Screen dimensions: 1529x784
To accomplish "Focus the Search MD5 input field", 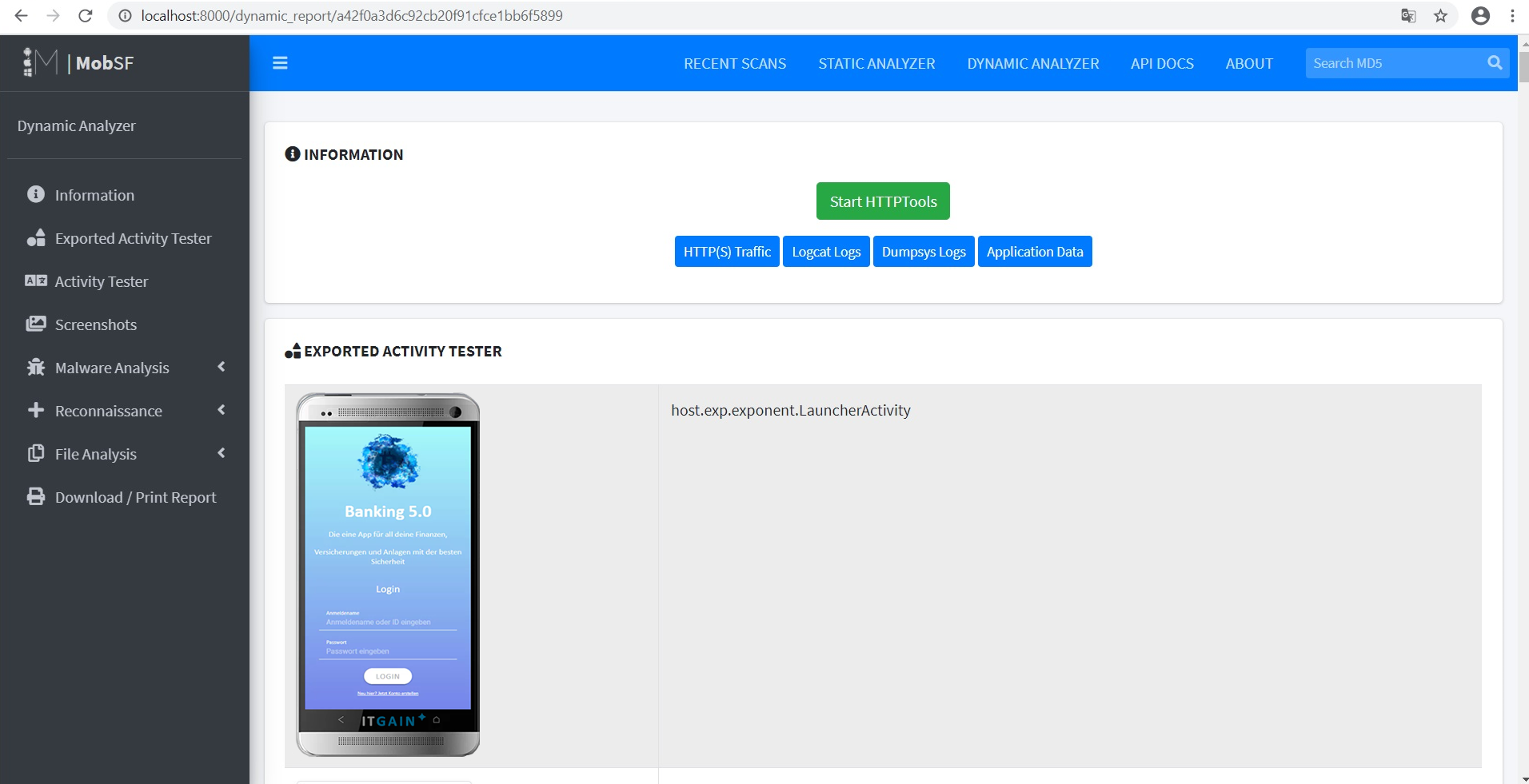I will [1394, 63].
